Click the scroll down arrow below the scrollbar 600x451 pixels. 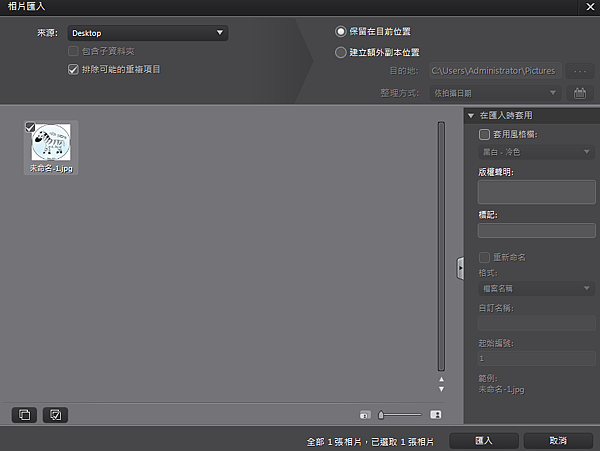point(442,389)
